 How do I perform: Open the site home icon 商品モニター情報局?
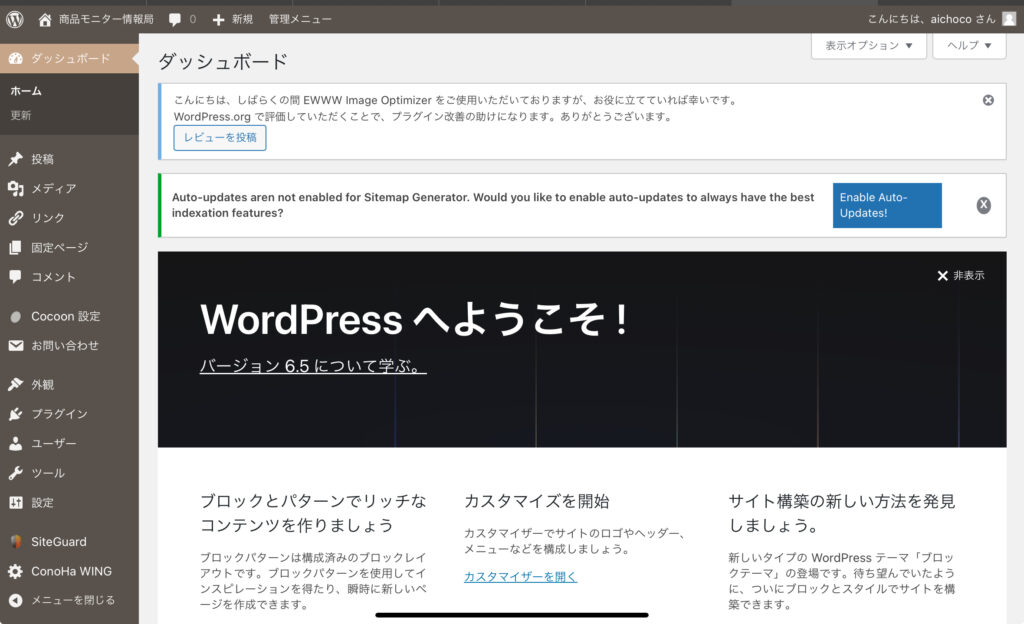[x=44, y=20]
